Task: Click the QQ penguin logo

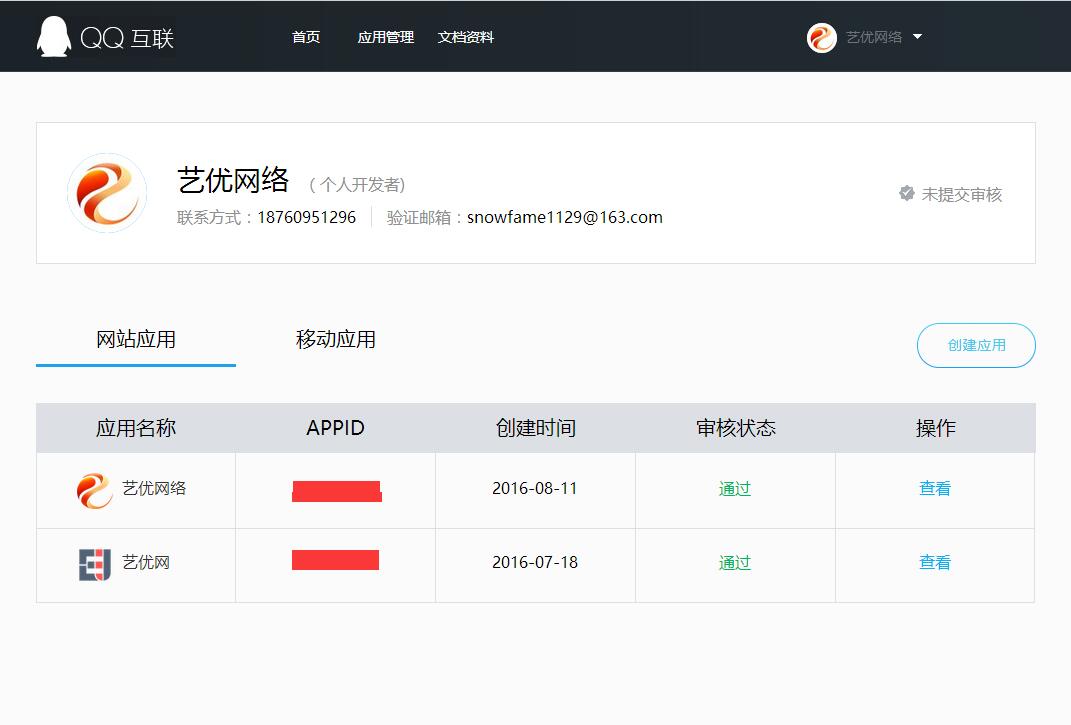Action: [x=53, y=36]
